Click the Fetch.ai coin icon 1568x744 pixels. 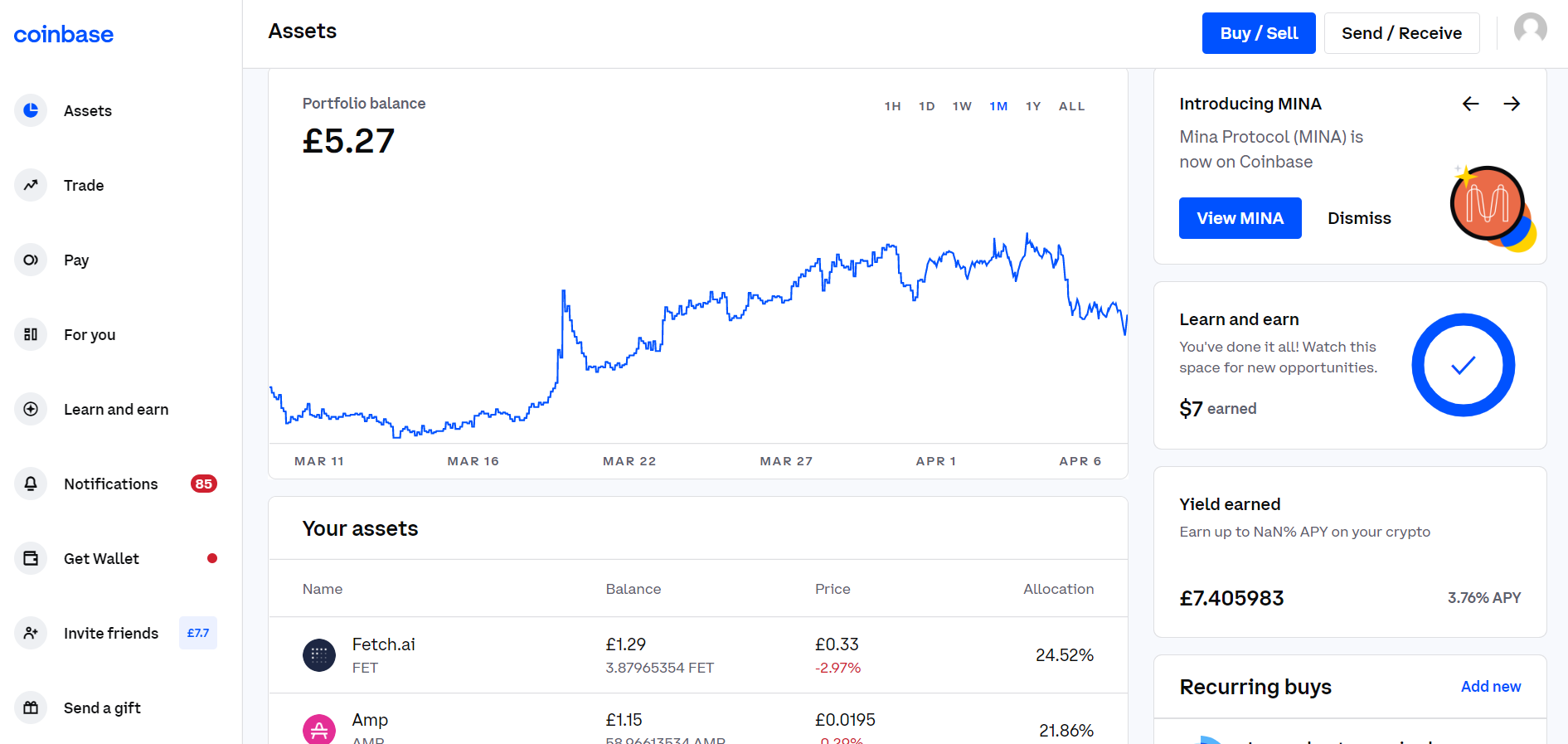tap(319, 655)
